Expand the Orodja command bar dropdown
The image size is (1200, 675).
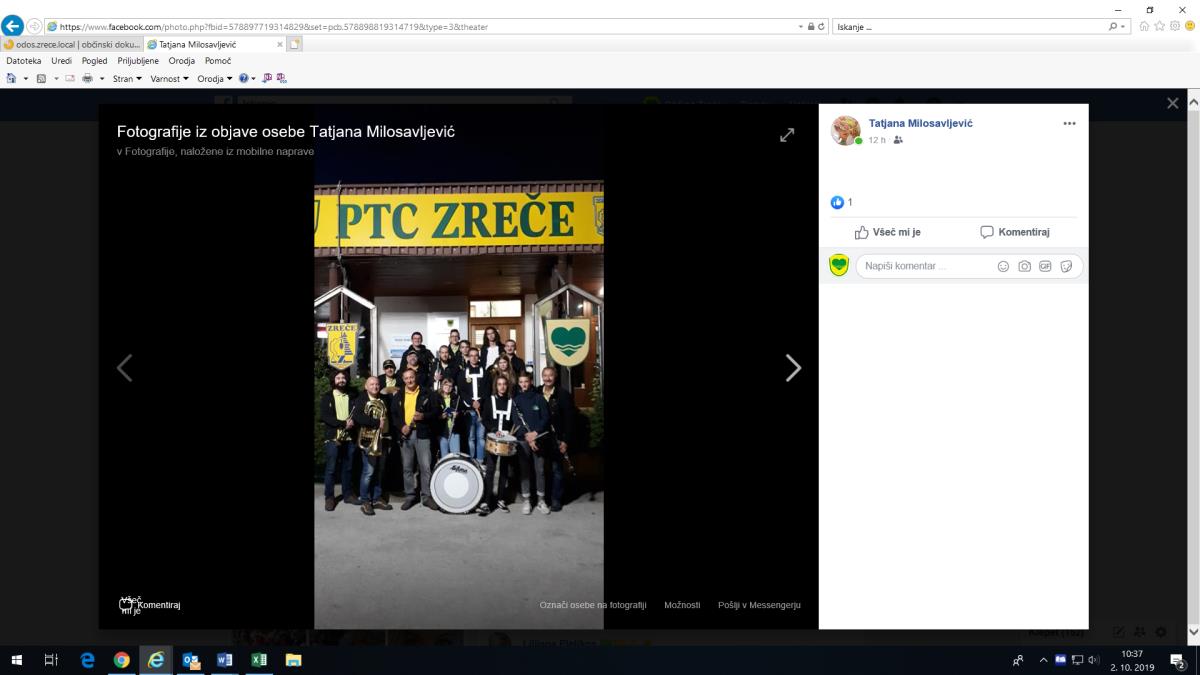point(214,78)
